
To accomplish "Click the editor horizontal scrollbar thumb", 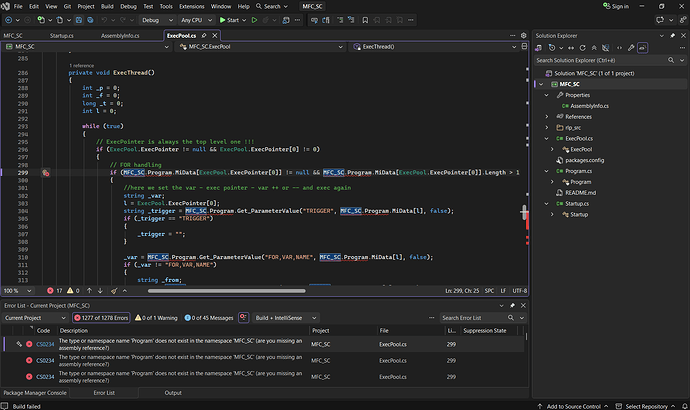I will click(x=227, y=291).
